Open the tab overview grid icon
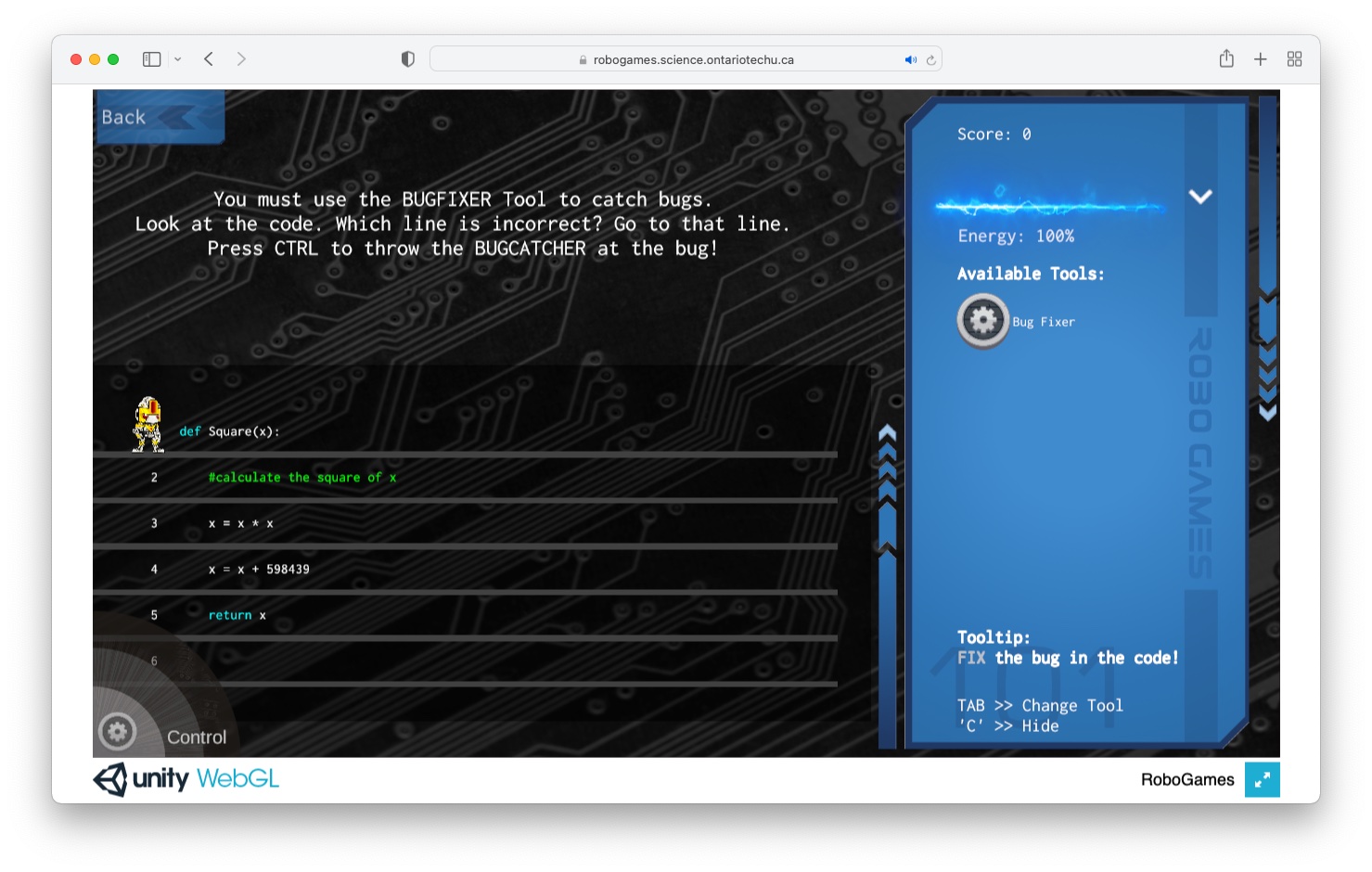 pyautogui.click(x=1294, y=59)
